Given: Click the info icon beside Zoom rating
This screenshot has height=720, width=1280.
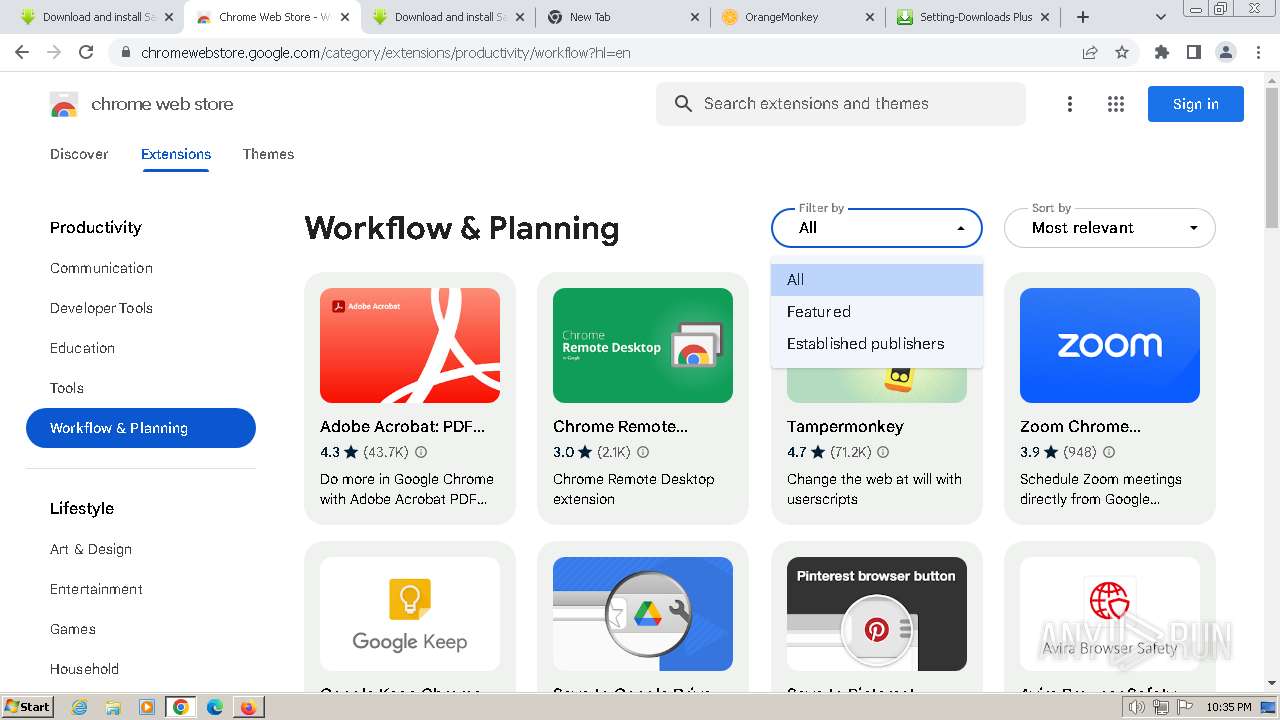Looking at the screenshot, I should (x=1109, y=452).
